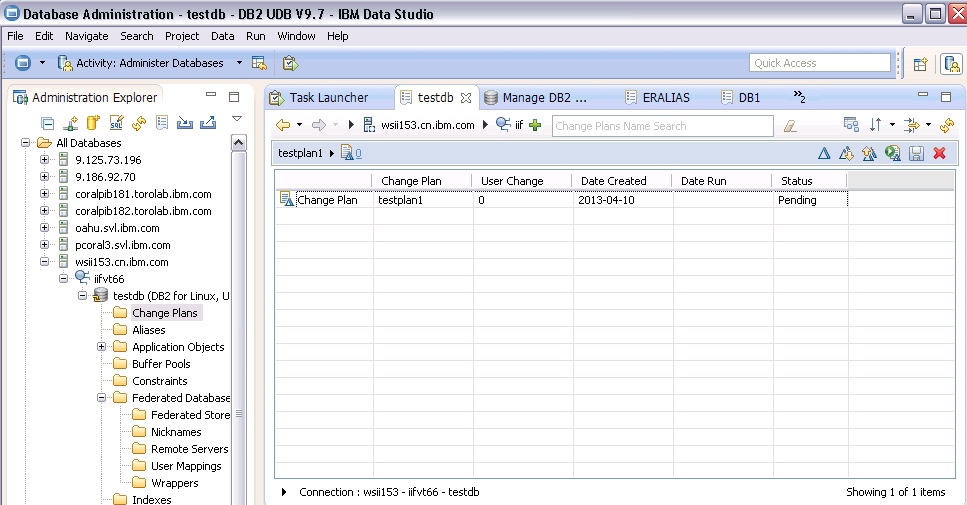Select the Nicknames folder
967x505 pixels.
pos(176,432)
